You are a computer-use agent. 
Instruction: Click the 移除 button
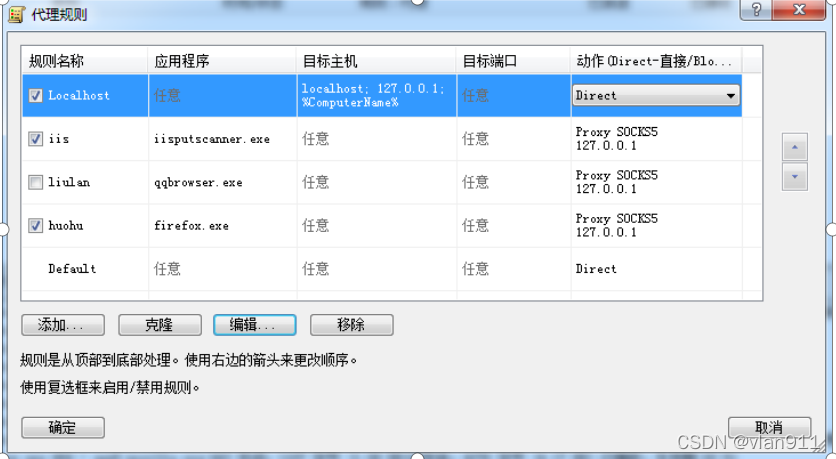coord(352,325)
